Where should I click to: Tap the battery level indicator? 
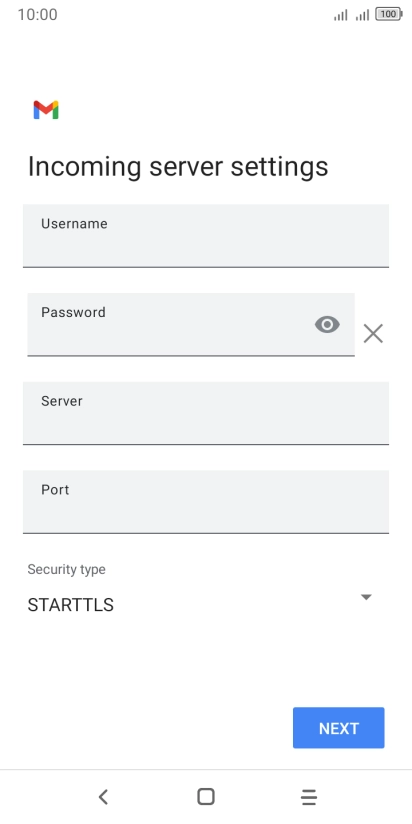coord(389,15)
